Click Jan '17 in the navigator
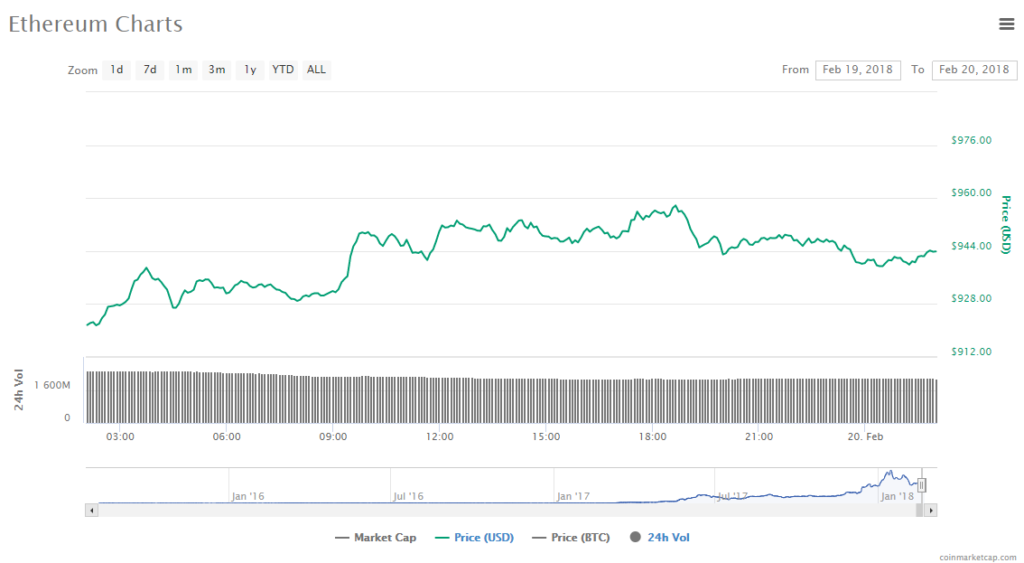This screenshot has width=1024, height=563. tap(573, 496)
